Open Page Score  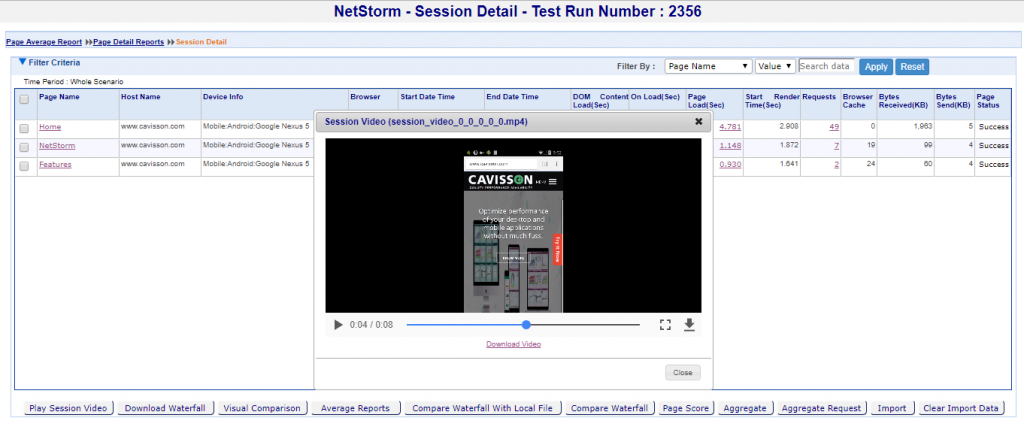[686, 408]
